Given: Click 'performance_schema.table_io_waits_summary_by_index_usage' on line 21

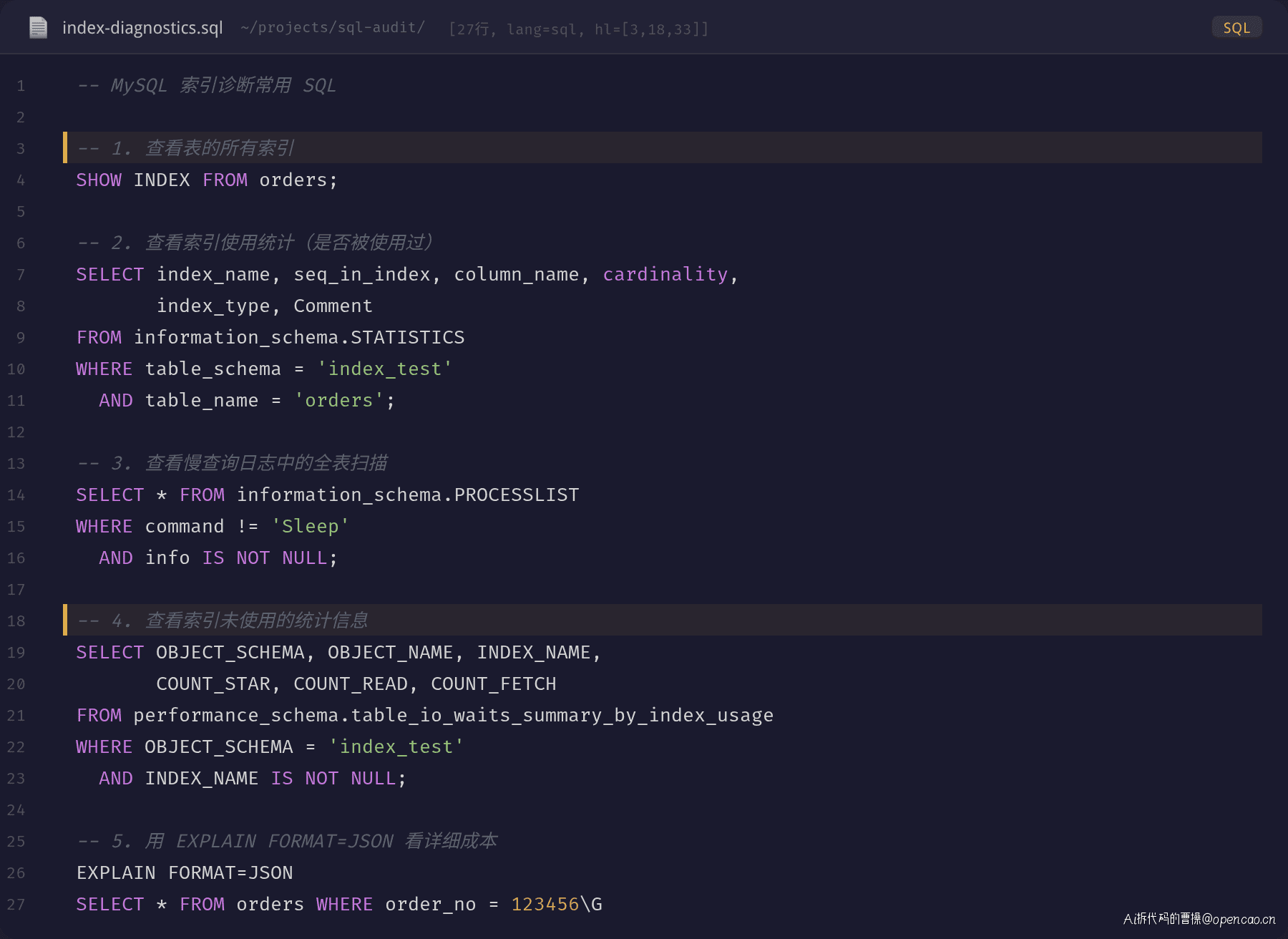Looking at the screenshot, I should (454, 715).
